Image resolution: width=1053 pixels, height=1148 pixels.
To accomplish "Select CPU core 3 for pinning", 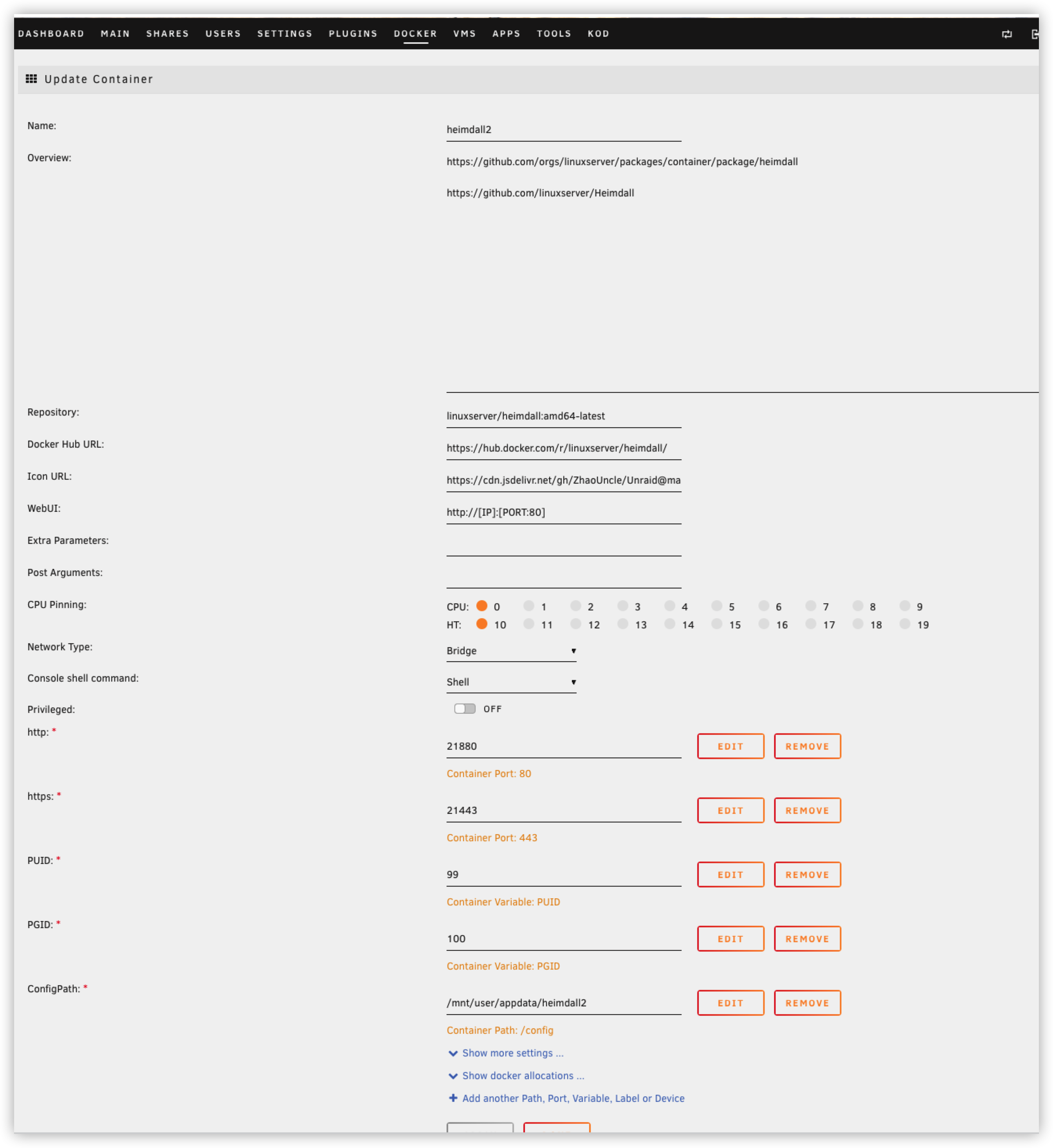I will pyautogui.click(x=623, y=606).
